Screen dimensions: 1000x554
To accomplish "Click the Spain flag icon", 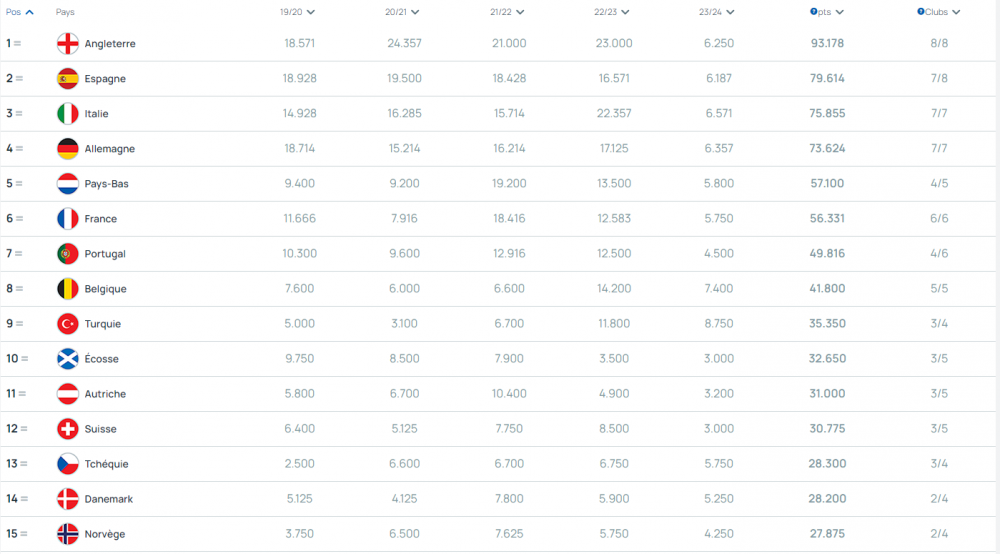I will pos(68,79).
